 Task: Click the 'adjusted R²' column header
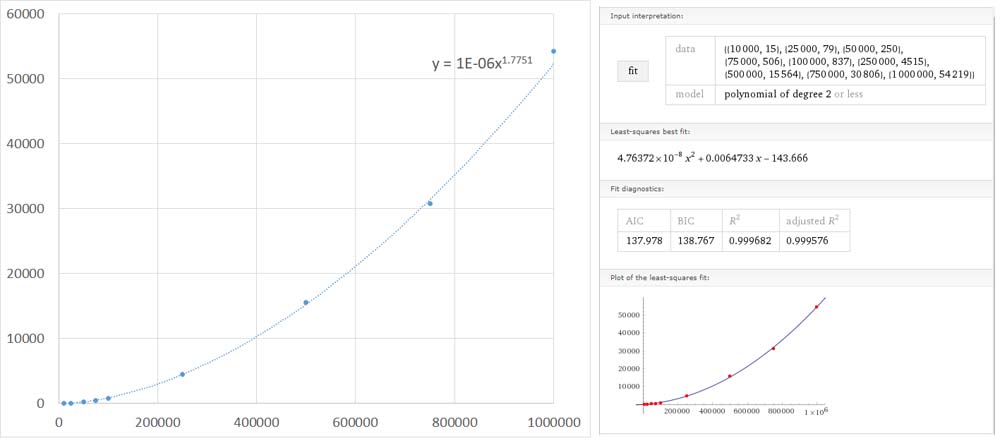pos(812,221)
